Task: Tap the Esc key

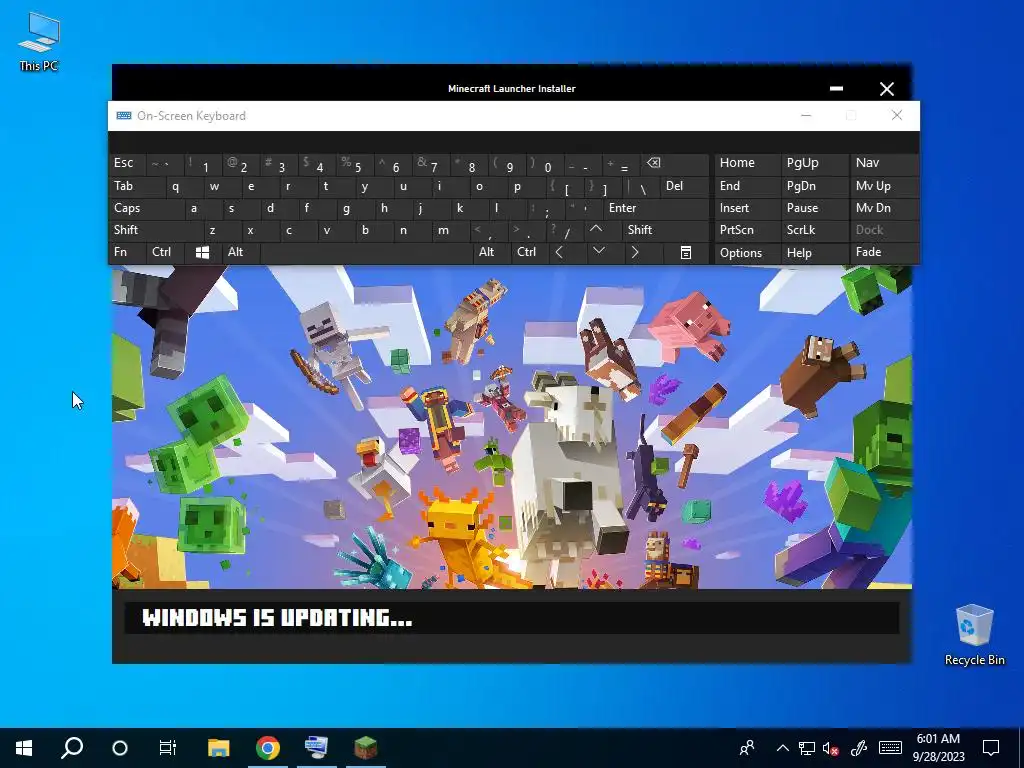Action: tap(127, 163)
